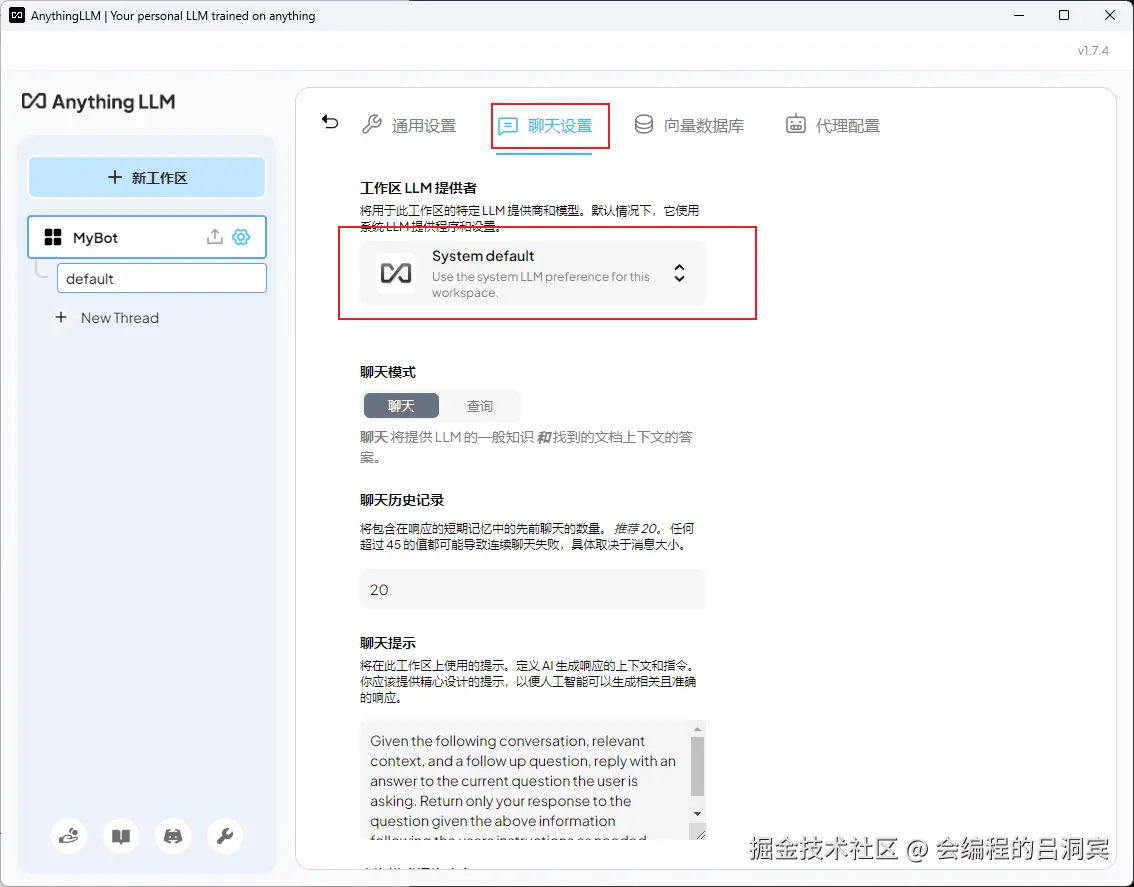Select 聊天 chat mode
This screenshot has height=887, width=1134.
(401, 406)
